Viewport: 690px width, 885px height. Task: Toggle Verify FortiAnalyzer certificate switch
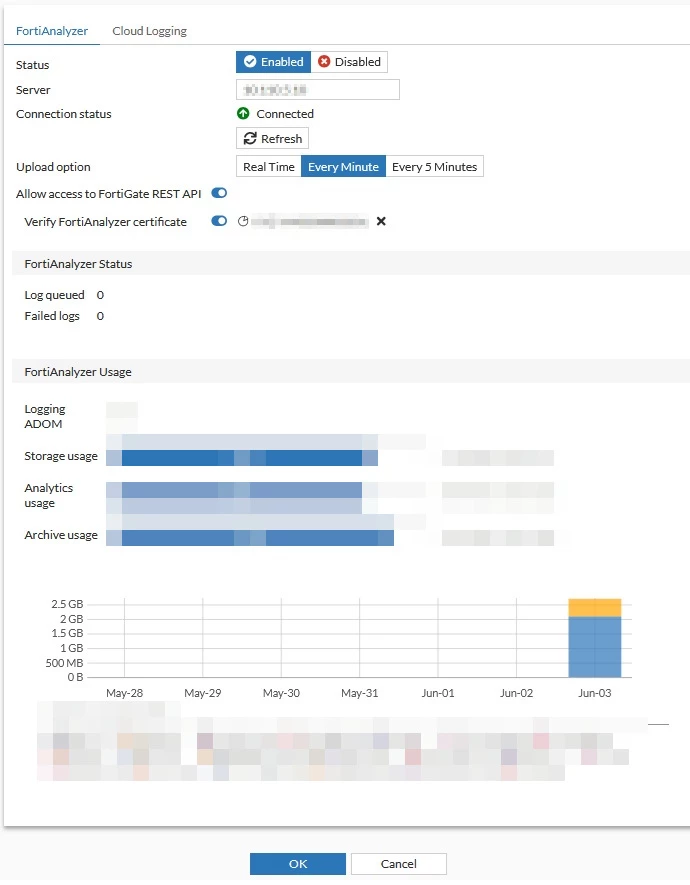point(219,221)
